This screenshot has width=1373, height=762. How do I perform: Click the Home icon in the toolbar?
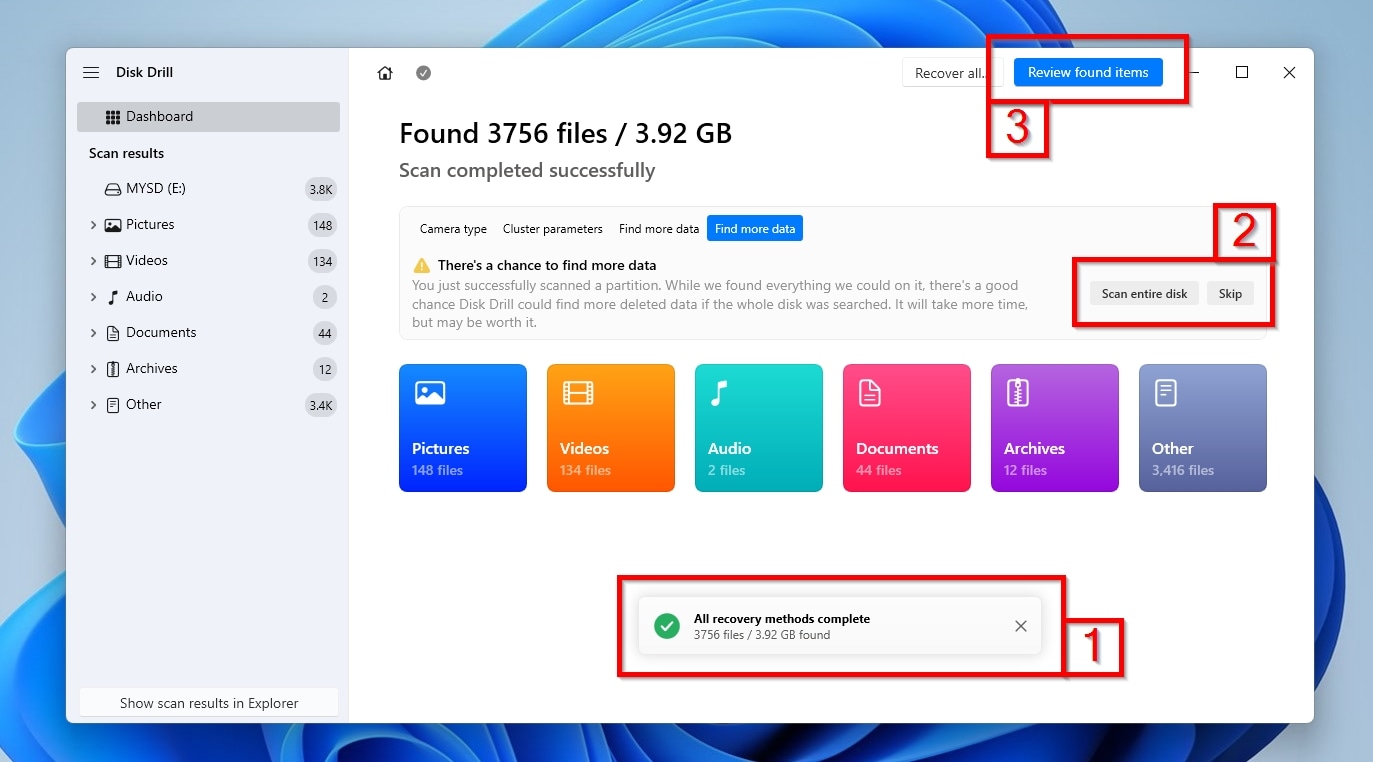pyautogui.click(x=385, y=72)
